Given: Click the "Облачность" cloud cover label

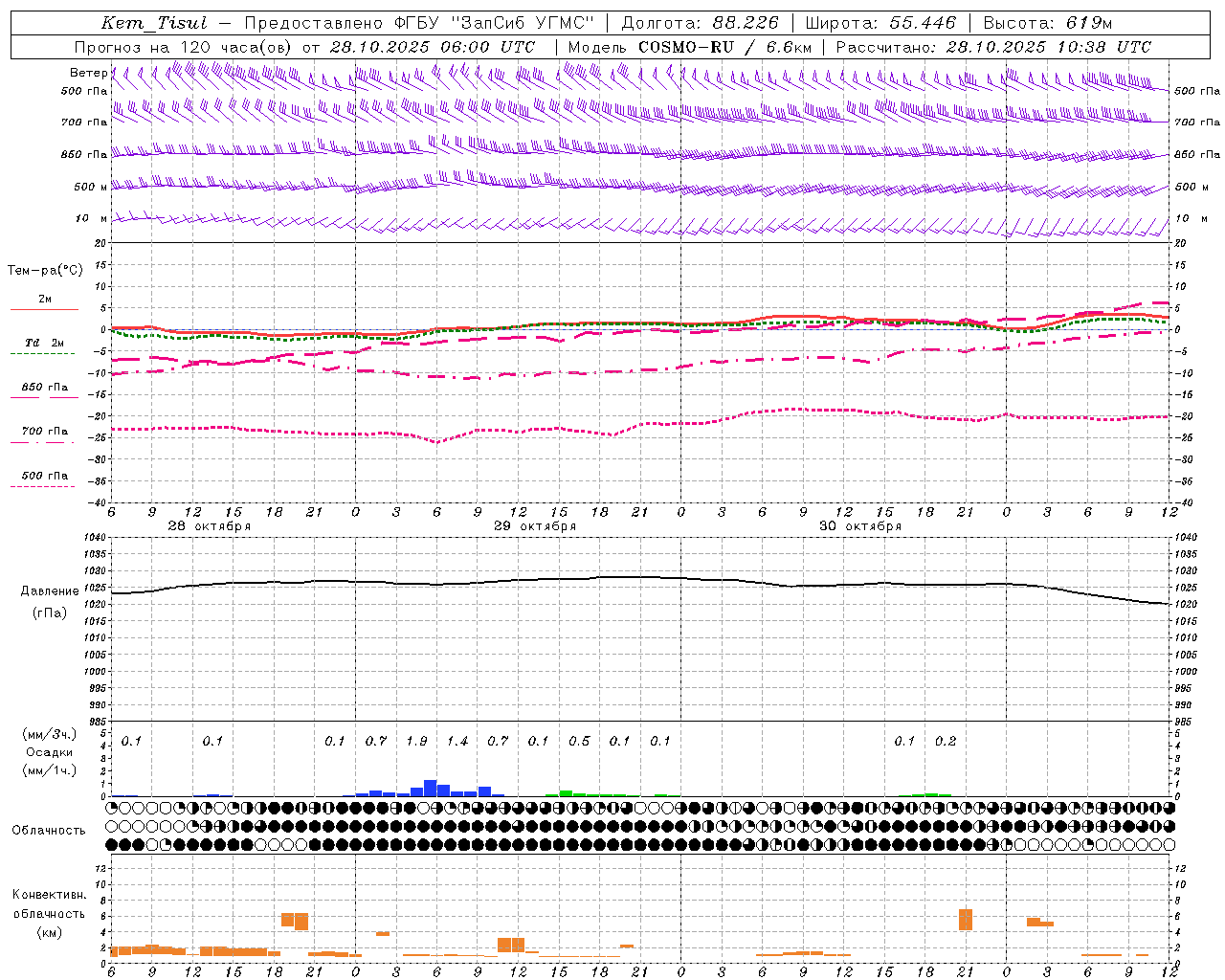Looking at the screenshot, I should tap(49, 831).
